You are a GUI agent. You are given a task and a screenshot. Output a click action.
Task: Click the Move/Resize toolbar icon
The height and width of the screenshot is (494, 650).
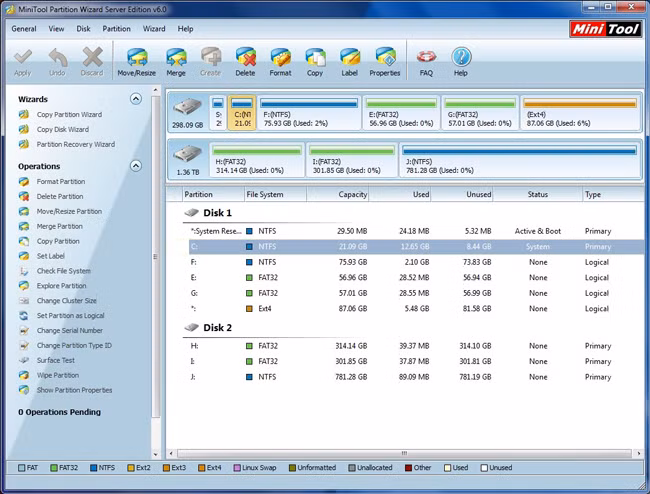138,61
